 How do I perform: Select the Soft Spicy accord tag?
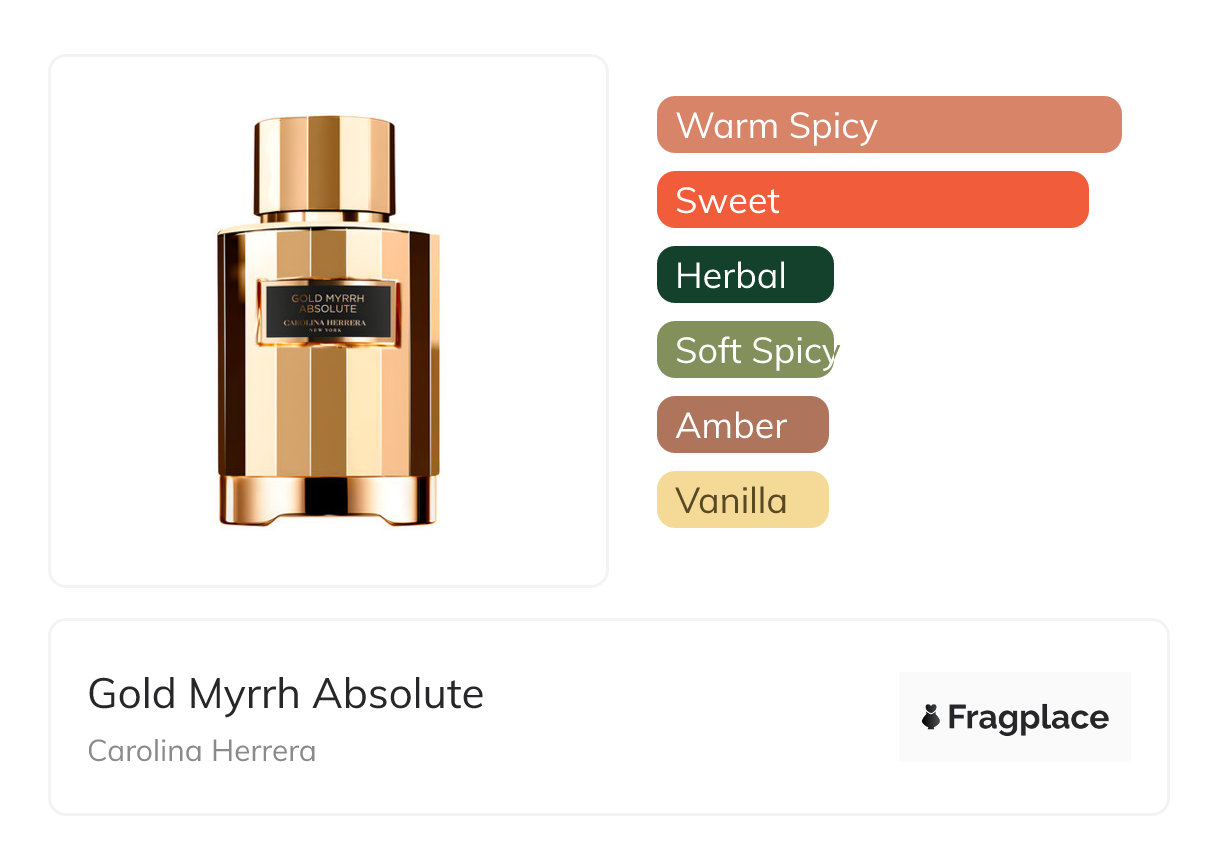click(x=745, y=350)
